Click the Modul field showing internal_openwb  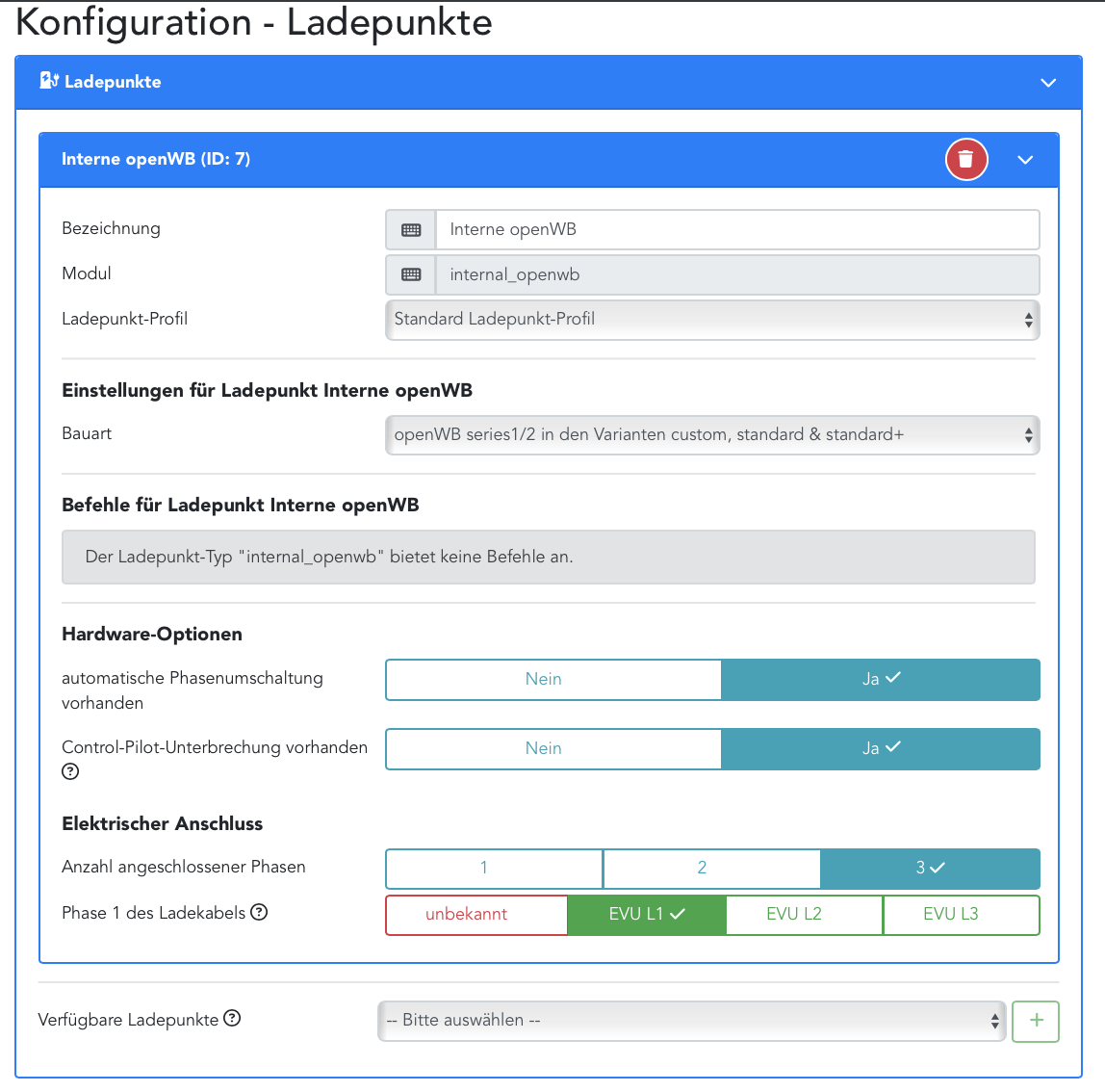point(738,275)
